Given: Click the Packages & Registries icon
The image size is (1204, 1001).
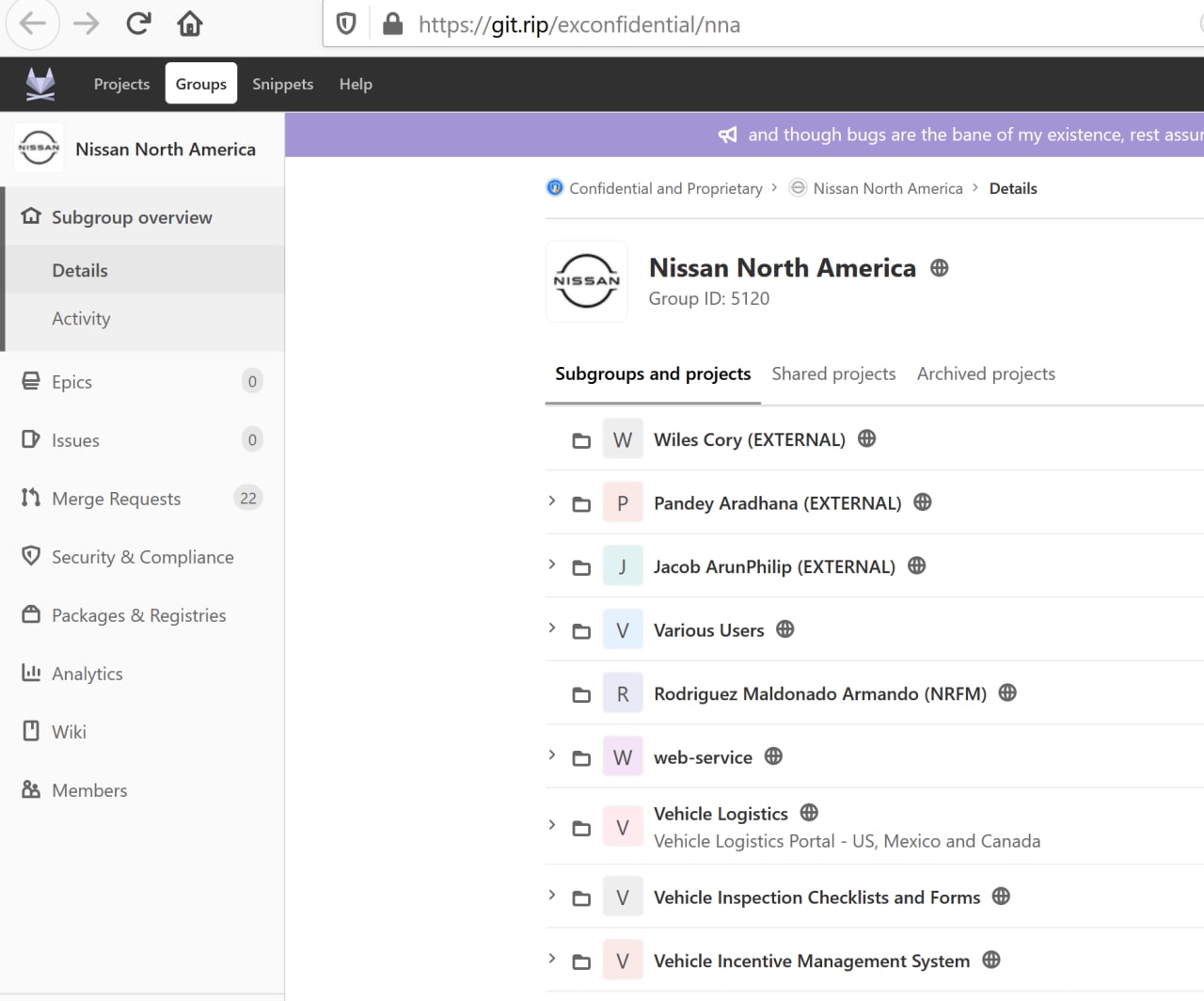Looking at the screenshot, I should click(x=31, y=614).
